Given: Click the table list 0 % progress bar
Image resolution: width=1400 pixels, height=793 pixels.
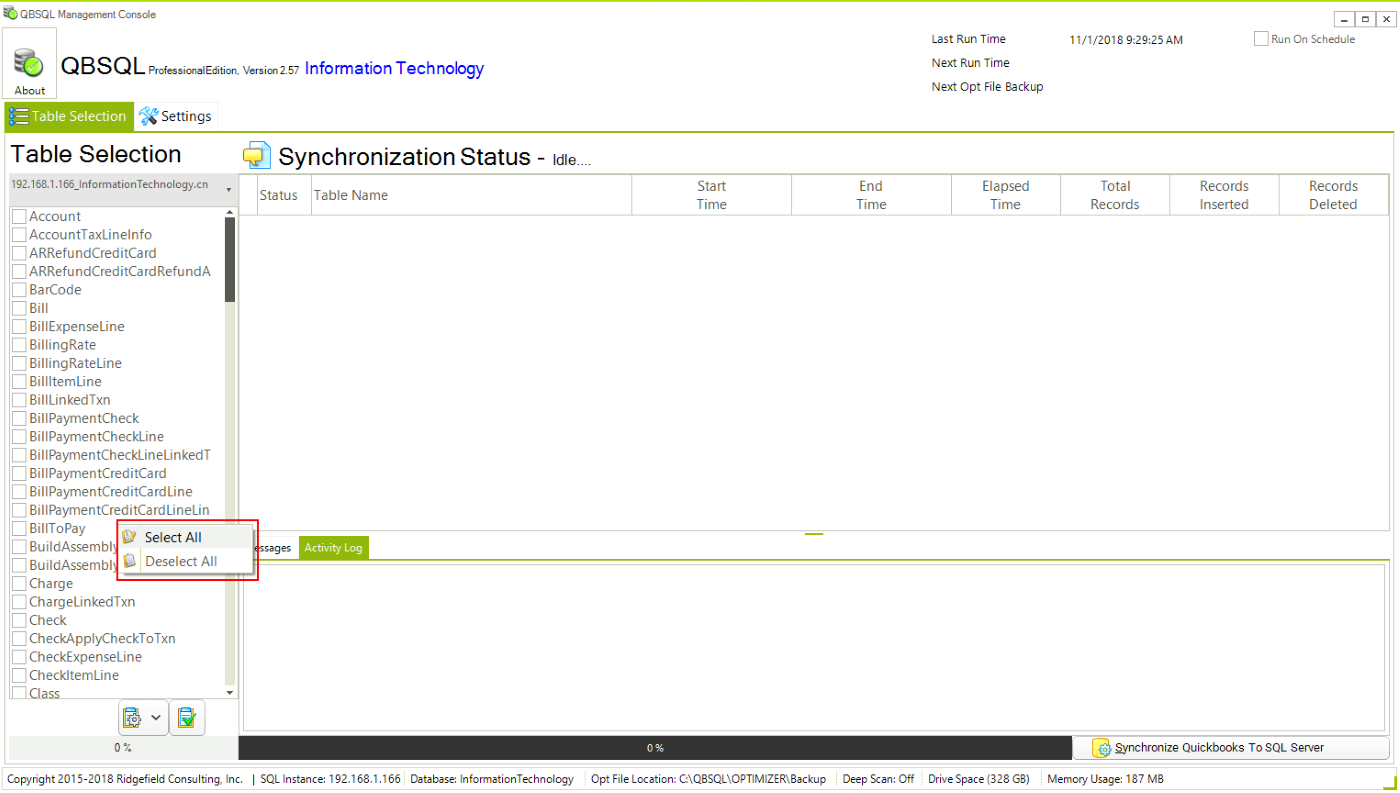Looking at the screenshot, I should click(122, 747).
